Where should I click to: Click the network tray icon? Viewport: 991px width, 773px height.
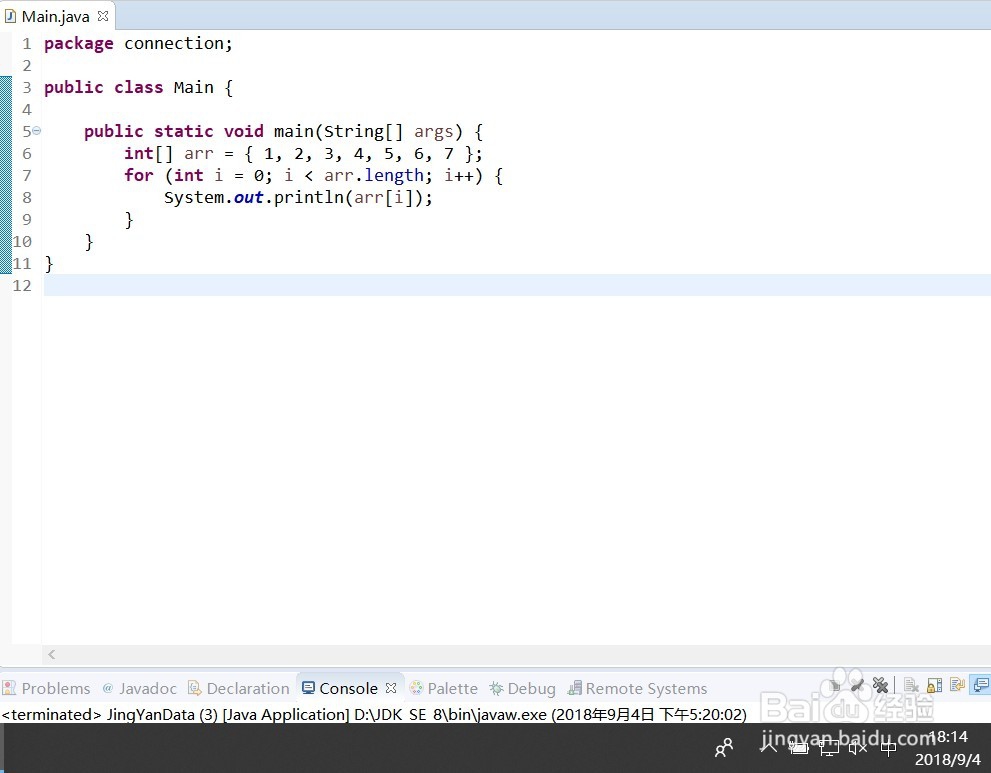pos(829,748)
